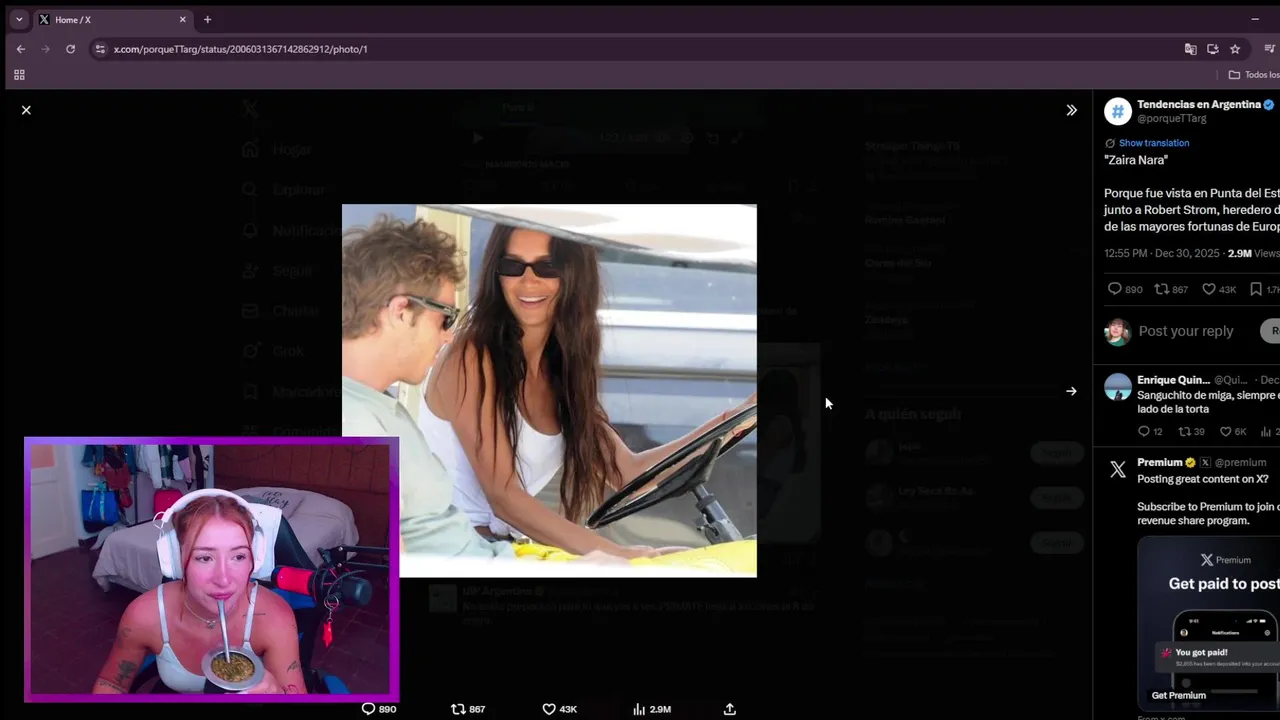
Task: Open the X Premium ad avatar logo
Action: click(x=1117, y=469)
